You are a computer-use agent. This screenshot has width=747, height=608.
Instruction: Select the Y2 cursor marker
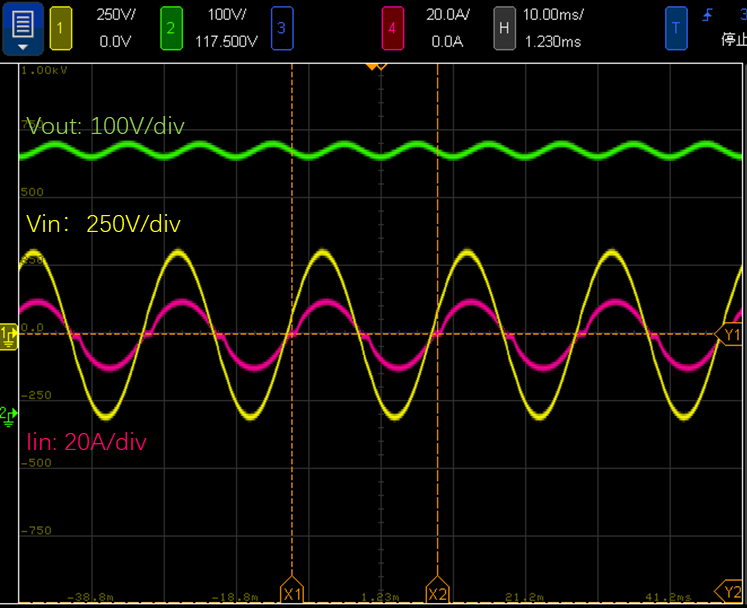tap(729, 590)
